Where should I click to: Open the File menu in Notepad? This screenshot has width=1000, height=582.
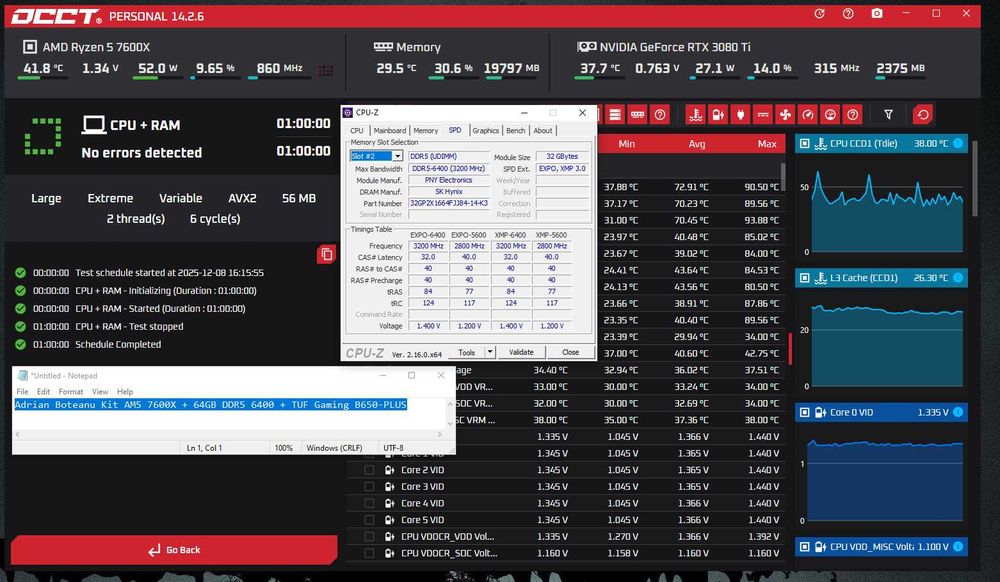[x=22, y=391]
